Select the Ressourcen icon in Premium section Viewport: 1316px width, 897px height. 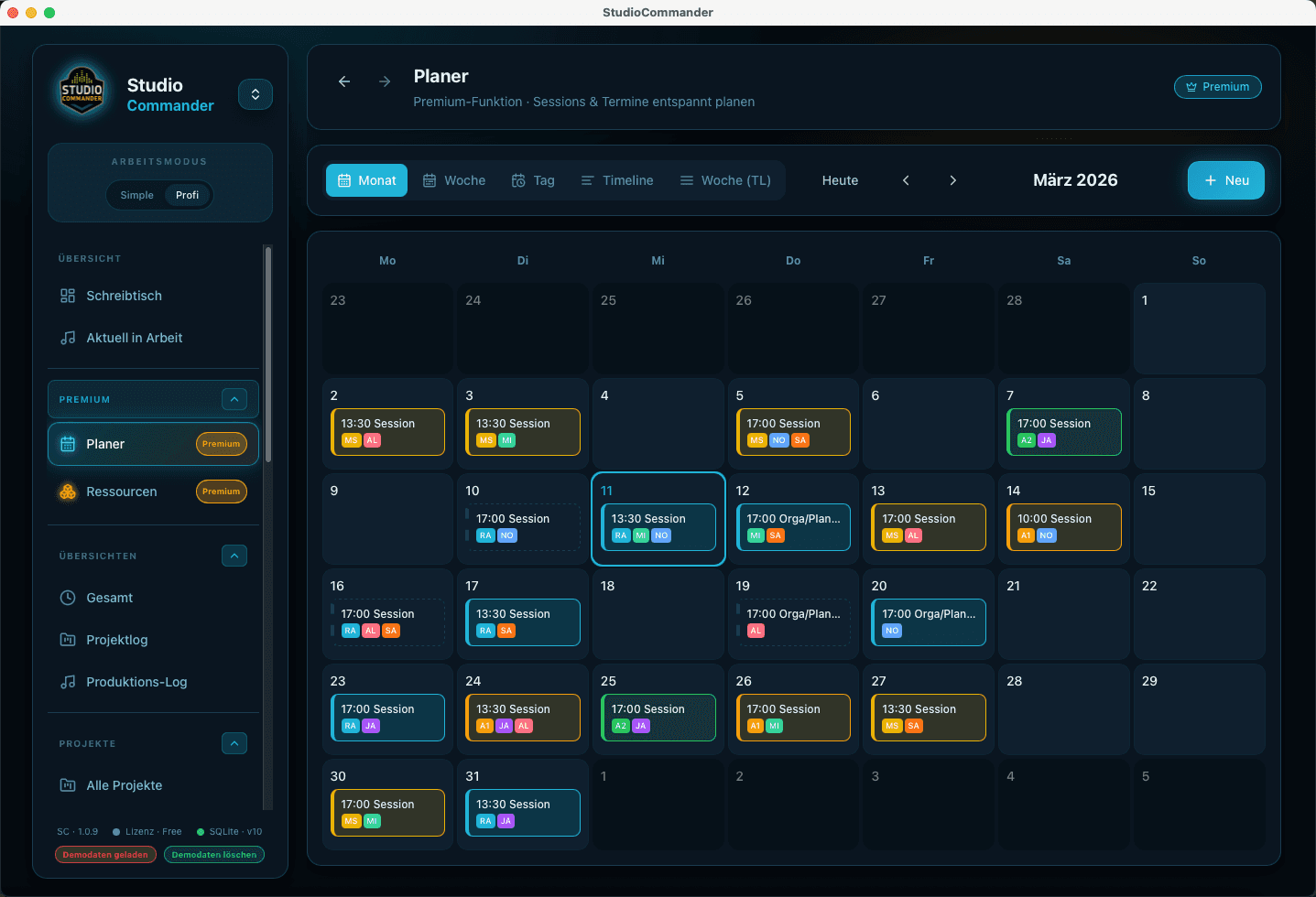pyautogui.click(x=68, y=492)
